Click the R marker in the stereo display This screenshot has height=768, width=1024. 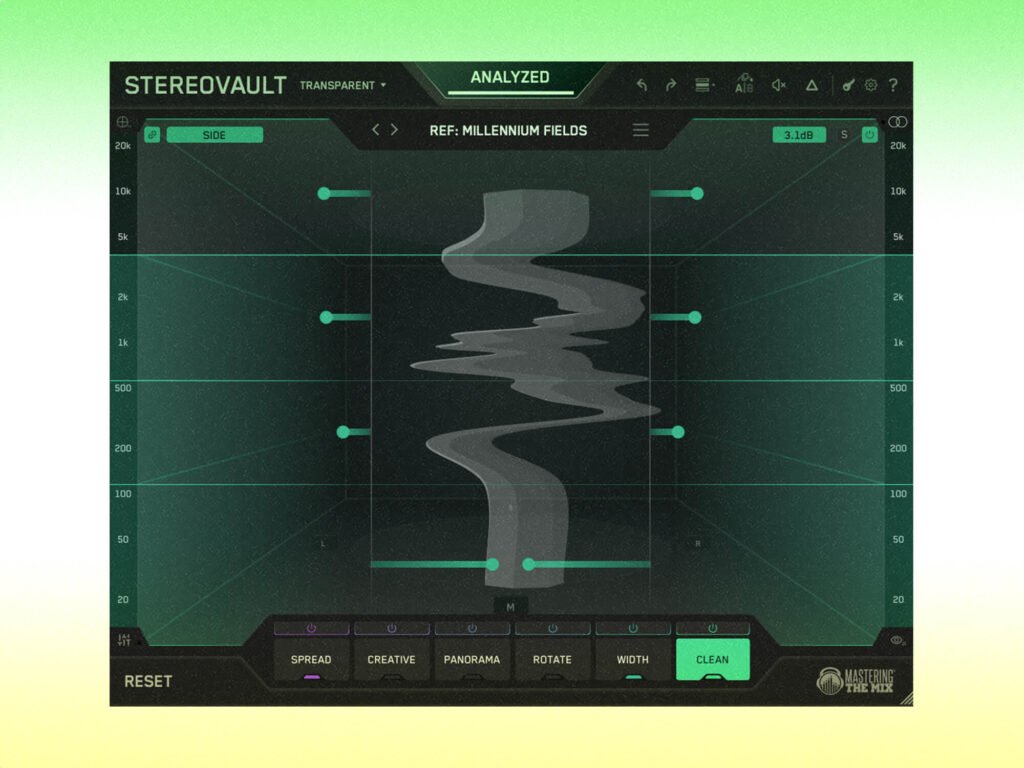697,543
